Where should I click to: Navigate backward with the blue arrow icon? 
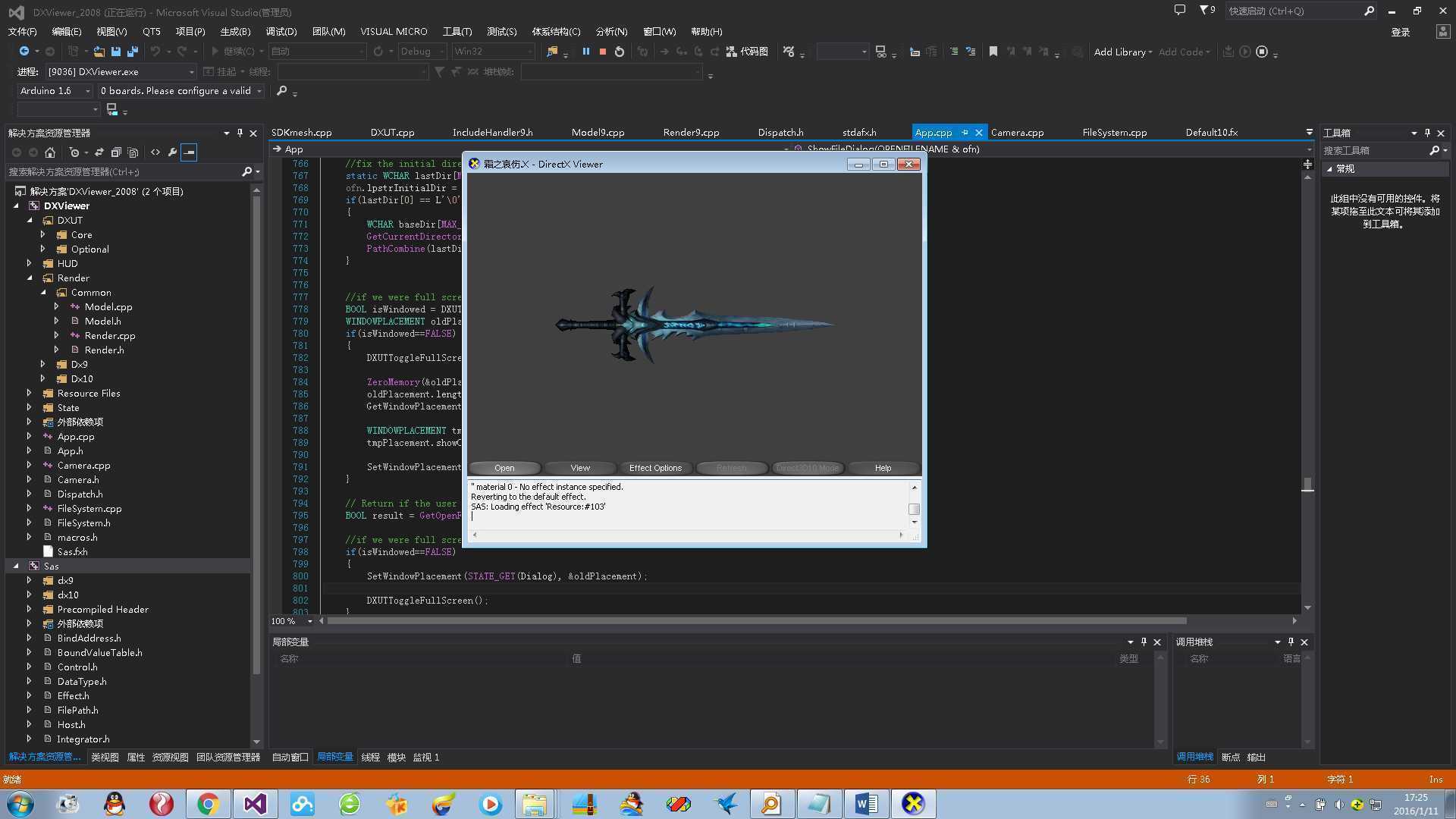(24, 51)
